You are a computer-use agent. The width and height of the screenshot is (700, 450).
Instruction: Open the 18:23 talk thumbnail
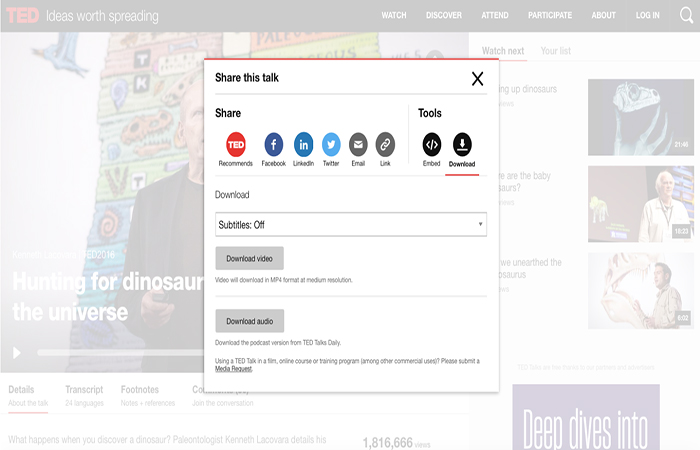[641, 204]
